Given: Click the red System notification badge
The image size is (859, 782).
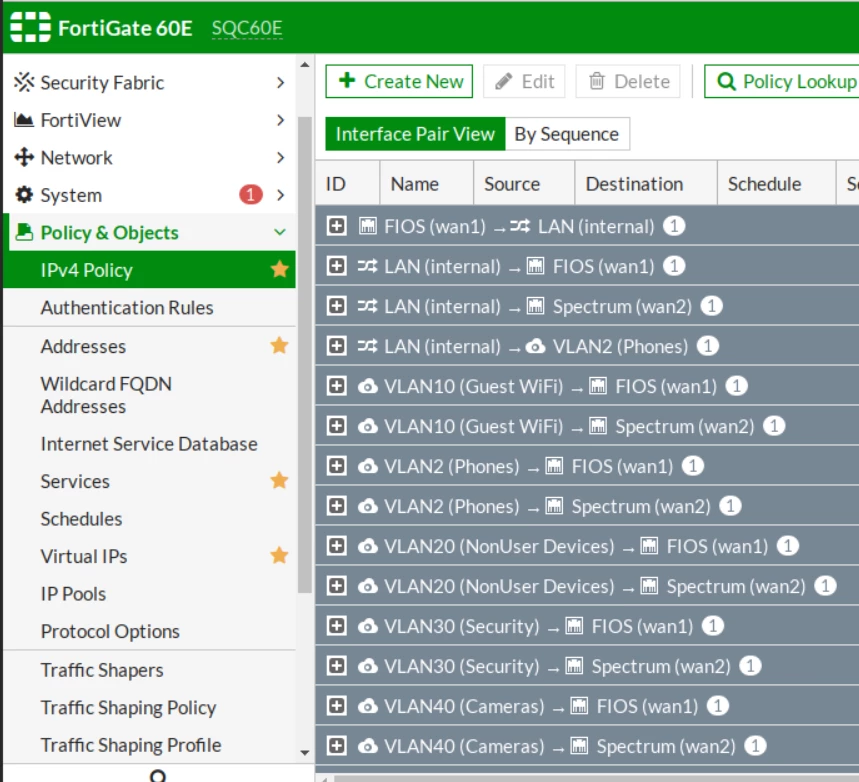Looking at the screenshot, I should [x=251, y=195].
